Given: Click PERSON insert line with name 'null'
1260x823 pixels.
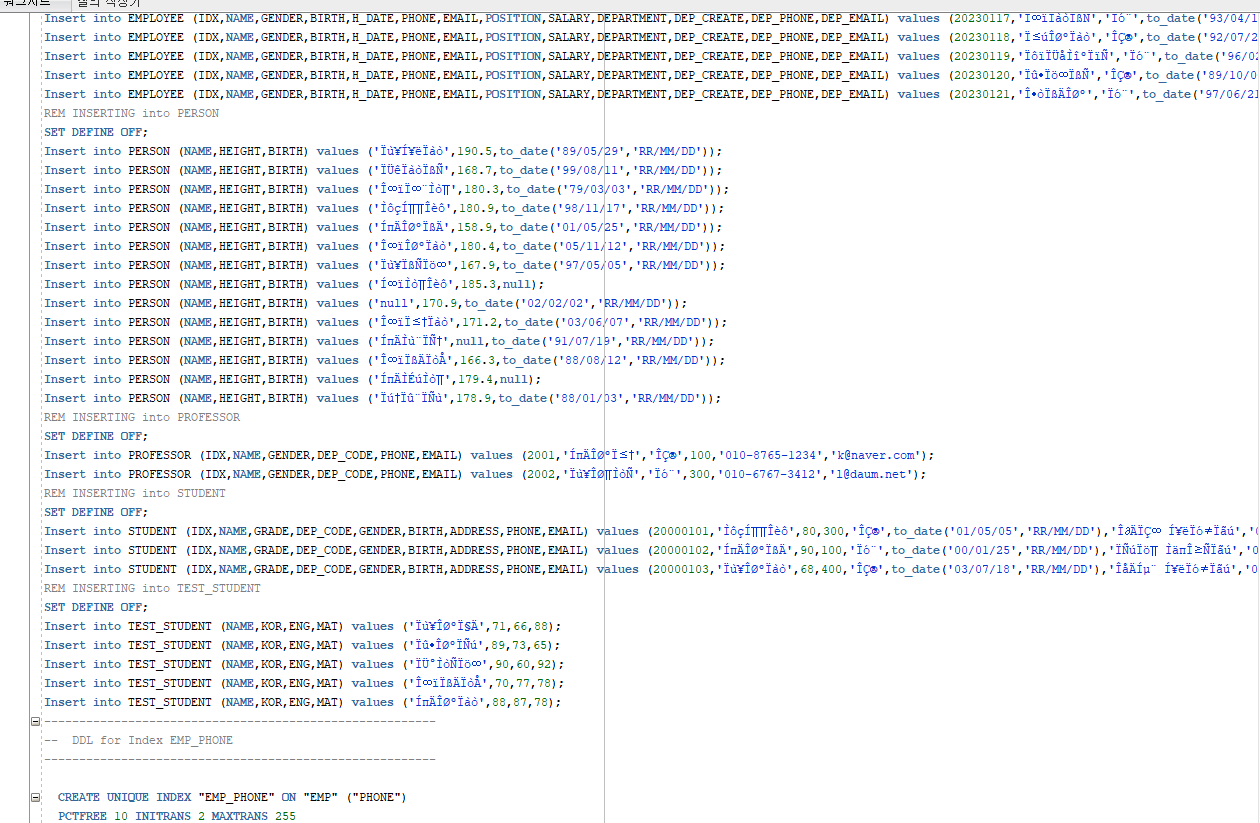Looking at the screenshot, I should [x=366, y=303].
